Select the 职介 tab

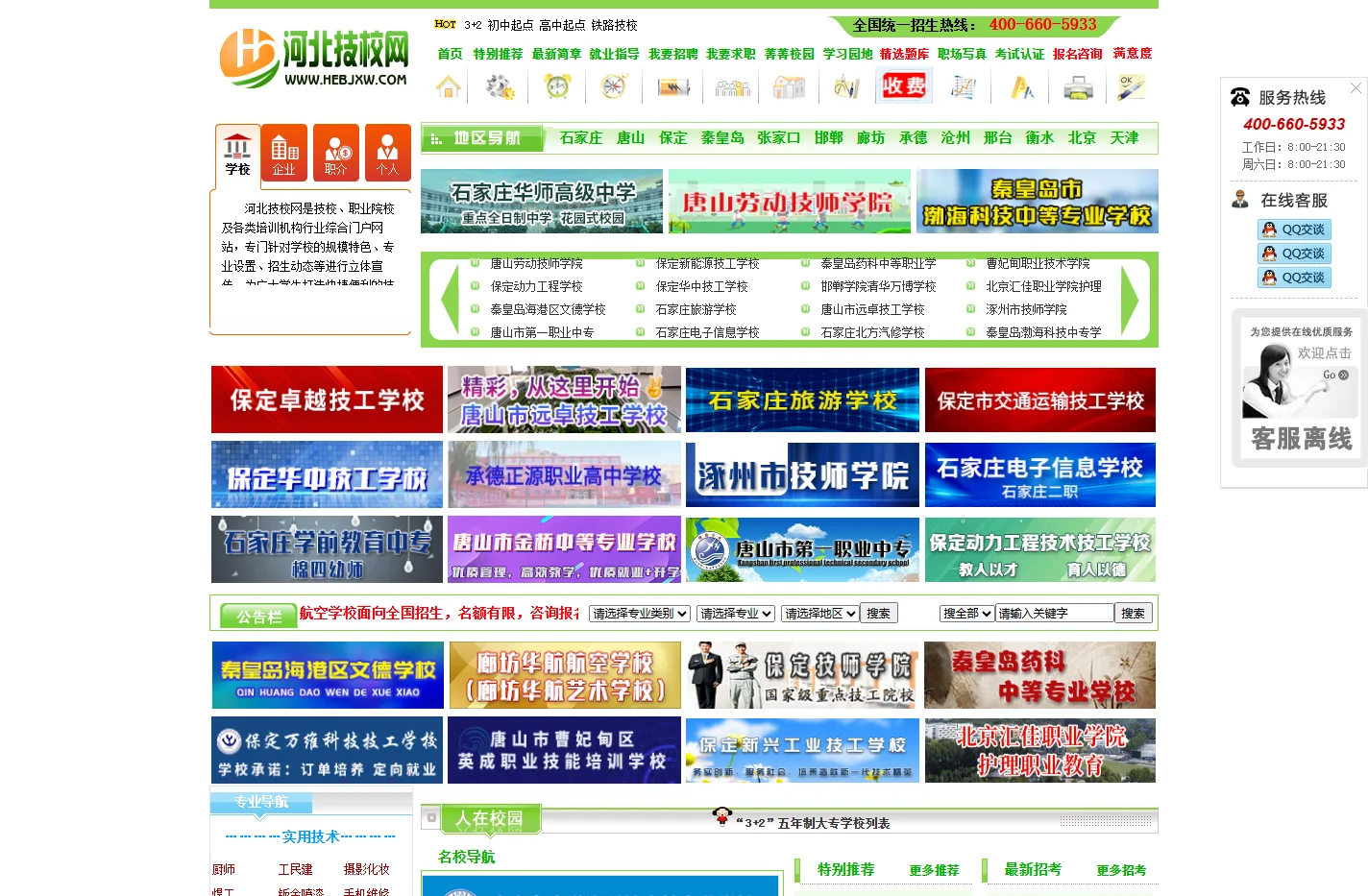[335, 152]
